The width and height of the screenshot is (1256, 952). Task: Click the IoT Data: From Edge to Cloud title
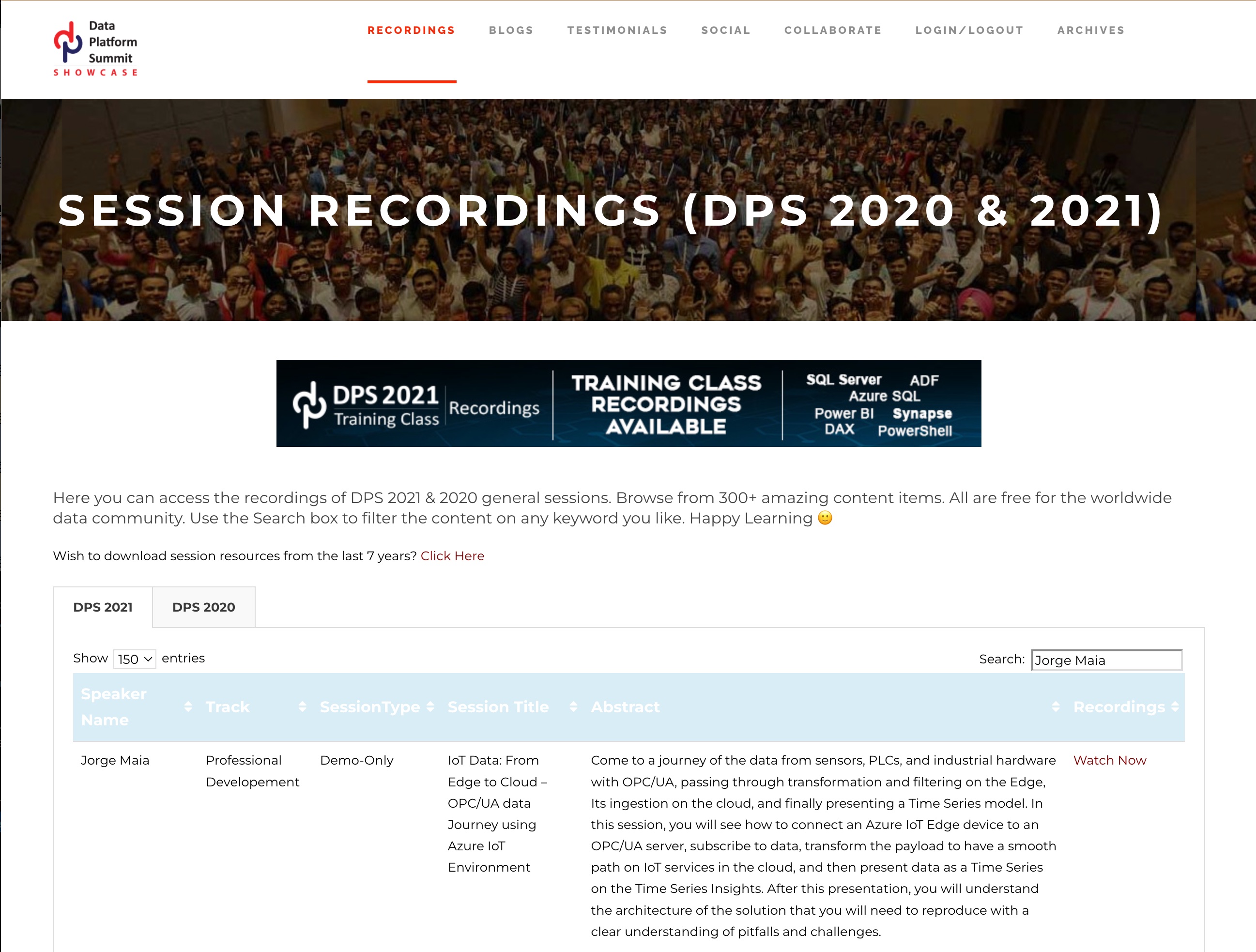(497, 814)
